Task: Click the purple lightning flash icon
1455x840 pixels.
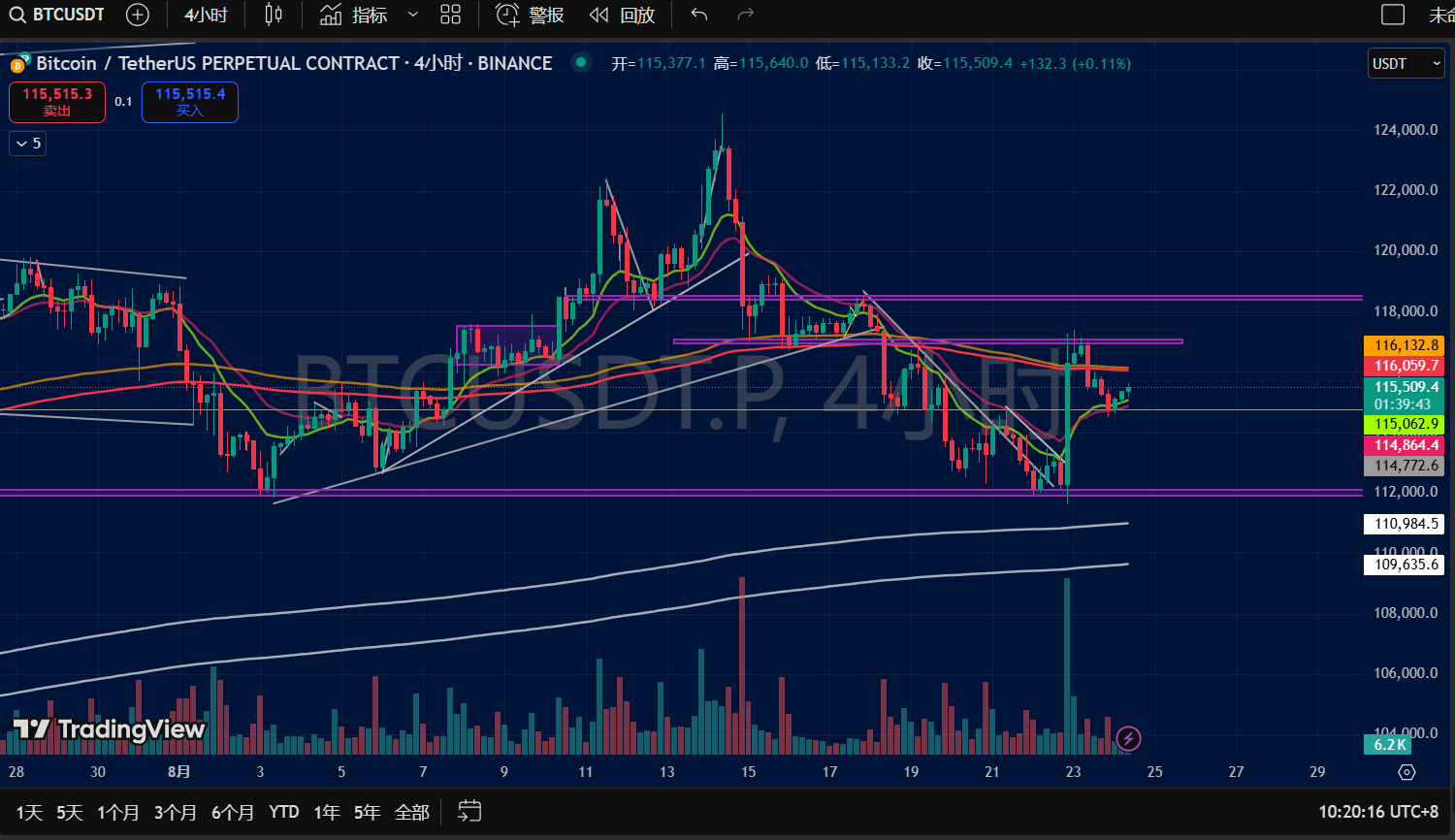Action: click(x=1128, y=739)
